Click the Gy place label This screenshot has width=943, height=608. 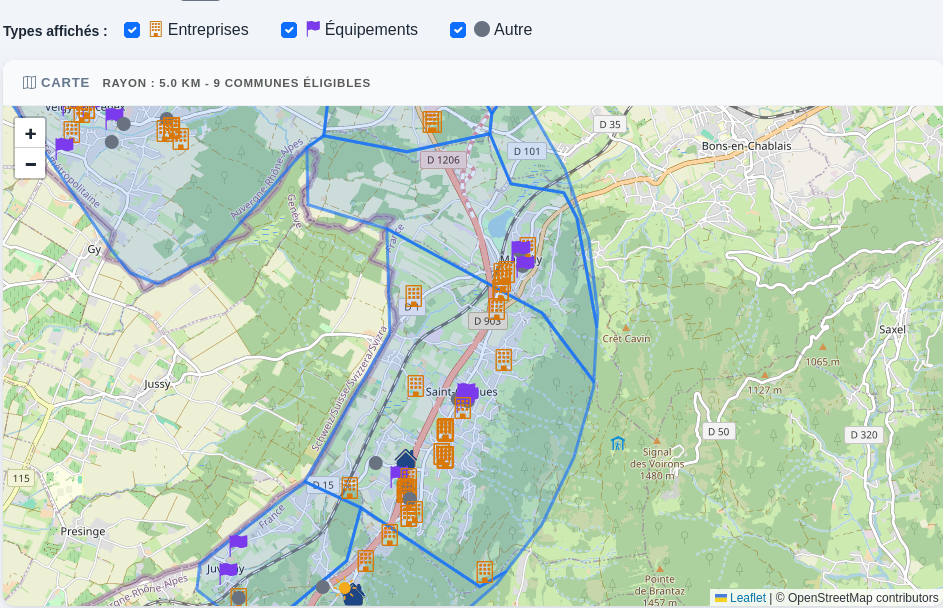[94, 249]
